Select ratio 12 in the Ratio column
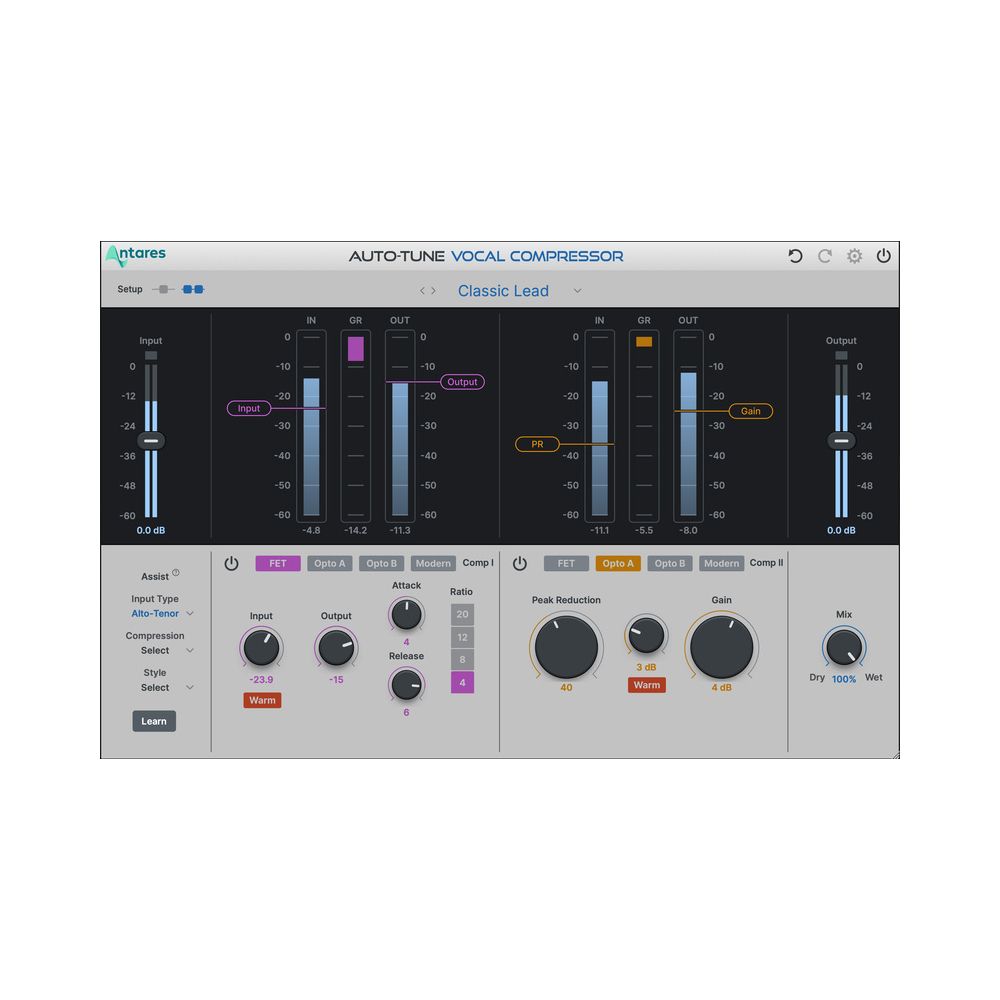The height and width of the screenshot is (1000, 1000). click(x=461, y=637)
